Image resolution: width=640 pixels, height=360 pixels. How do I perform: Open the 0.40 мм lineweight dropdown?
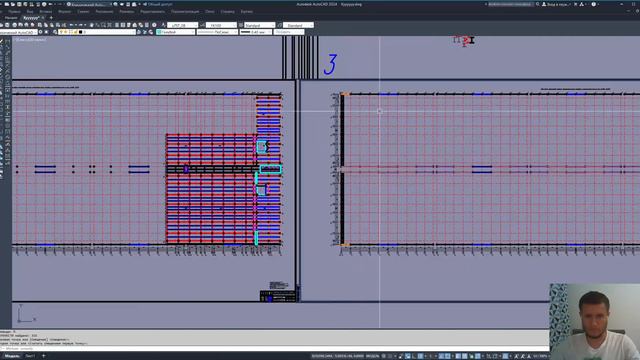tap(256, 32)
